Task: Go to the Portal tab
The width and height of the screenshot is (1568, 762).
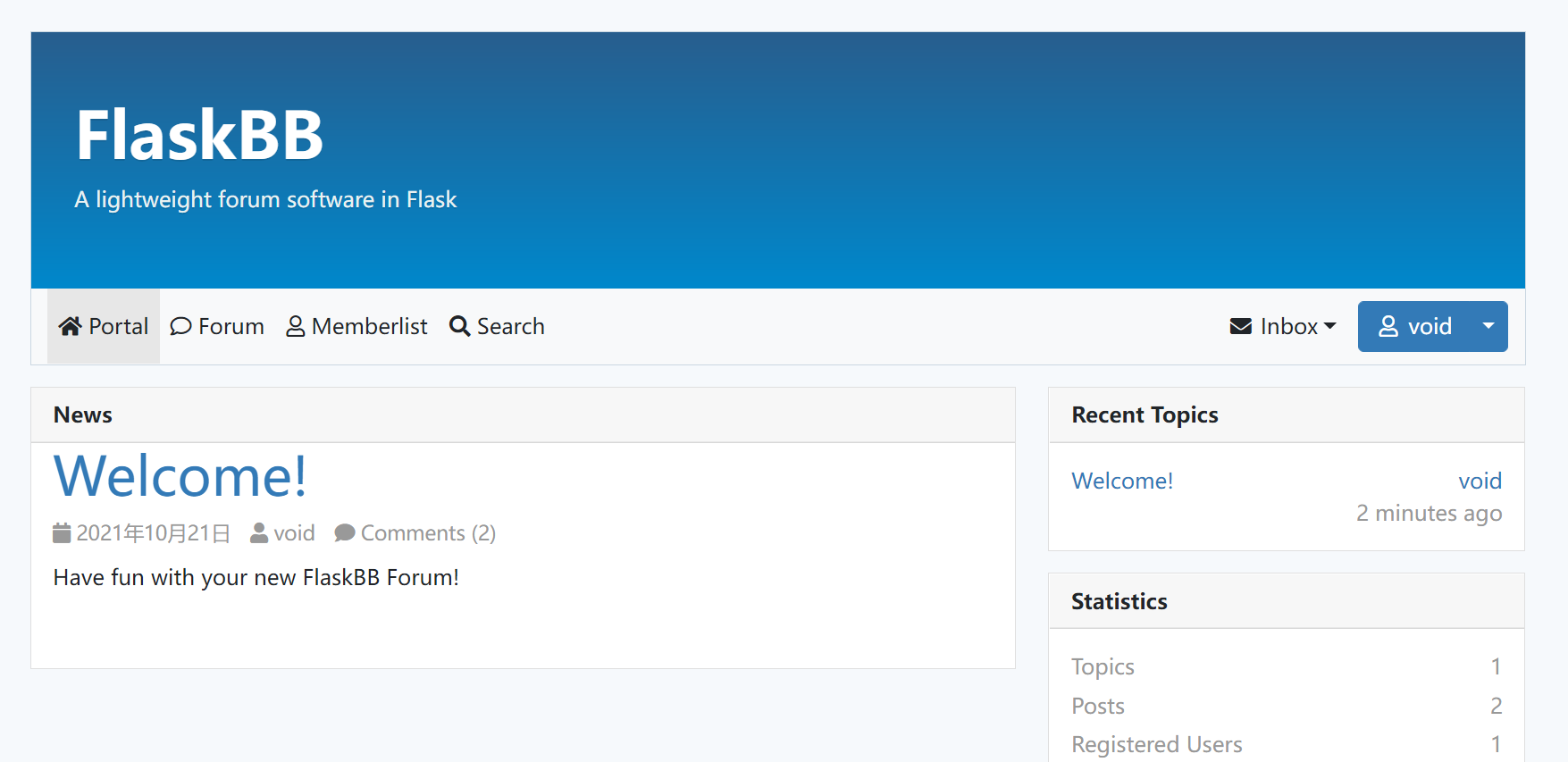Action: (x=104, y=326)
